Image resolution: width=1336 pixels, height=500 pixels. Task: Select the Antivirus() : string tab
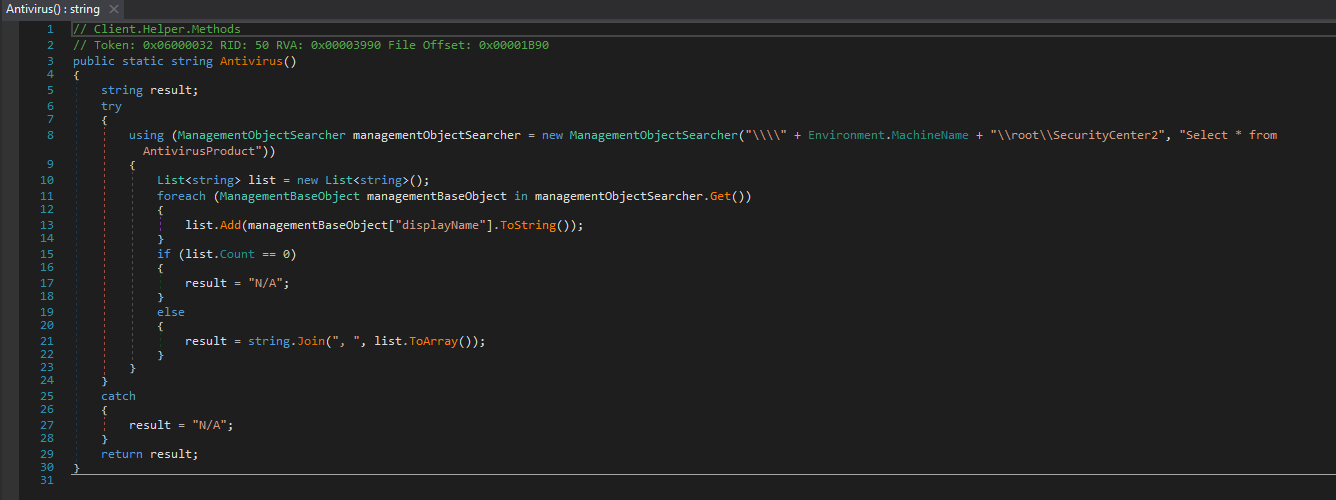point(53,9)
